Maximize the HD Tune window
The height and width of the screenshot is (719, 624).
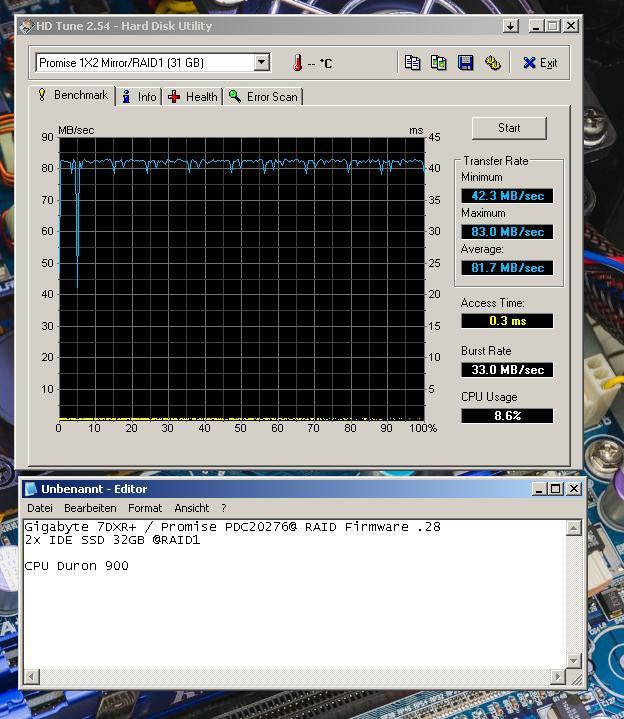[x=553, y=26]
